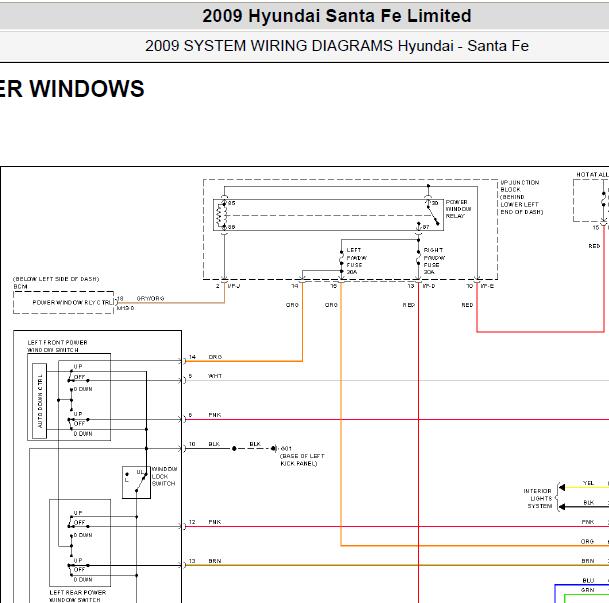Click the "(BELOW LEFT SIDE OF DASH)" note
This screenshot has width=609, height=603.
point(56,279)
